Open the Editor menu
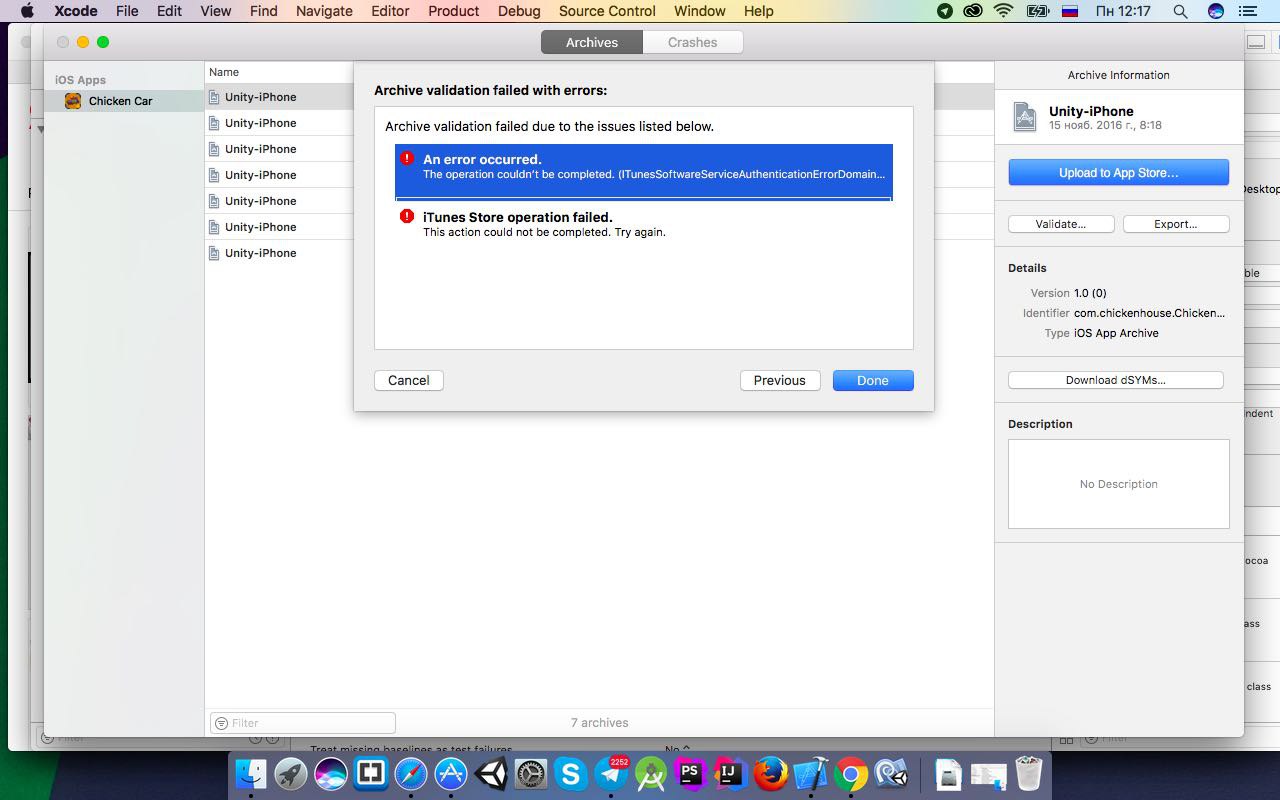This screenshot has height=800, width=1280. (x=390, y=11)
